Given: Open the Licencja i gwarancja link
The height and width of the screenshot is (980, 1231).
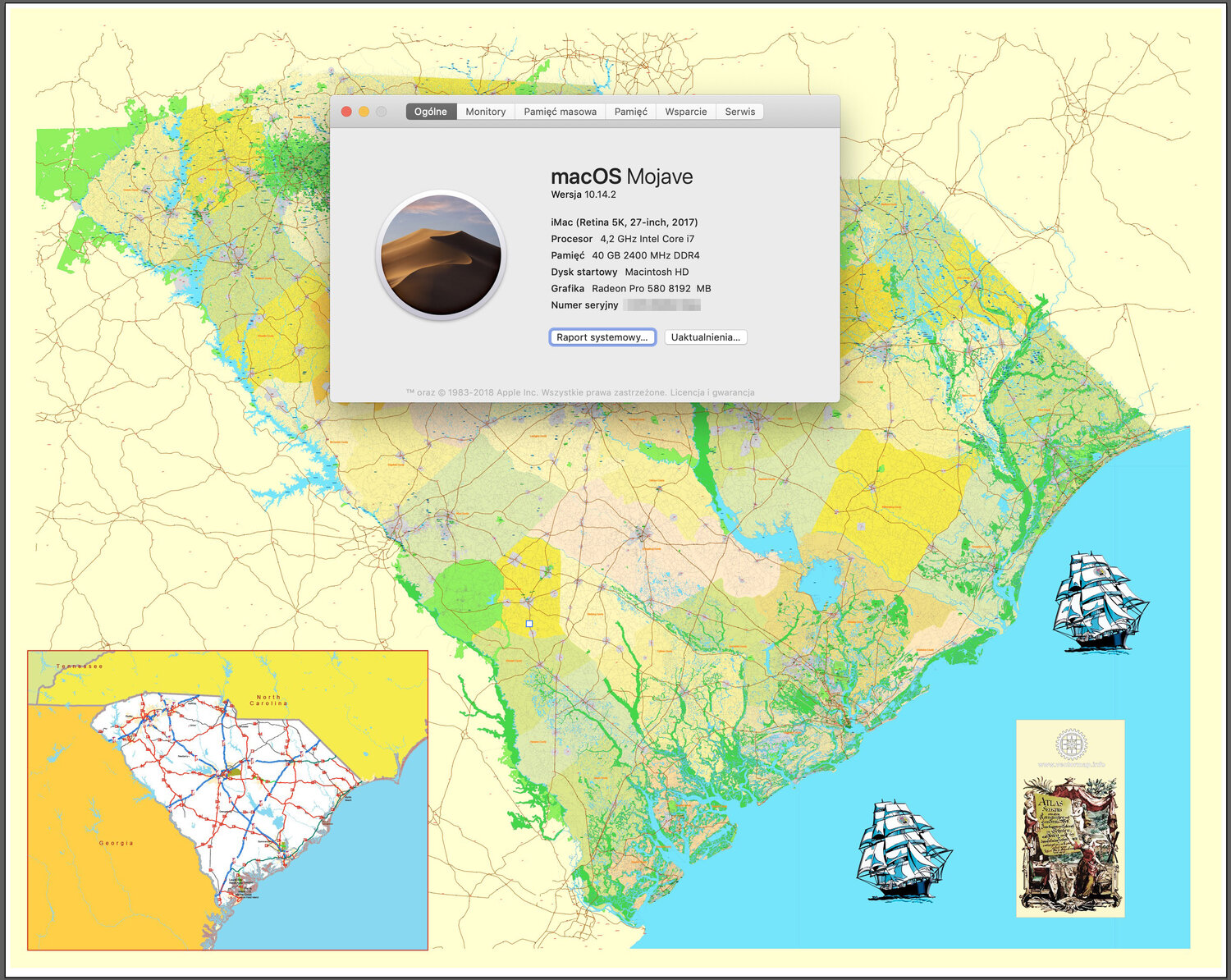Looking at the screenshot, I should click(x=712, y=392).
